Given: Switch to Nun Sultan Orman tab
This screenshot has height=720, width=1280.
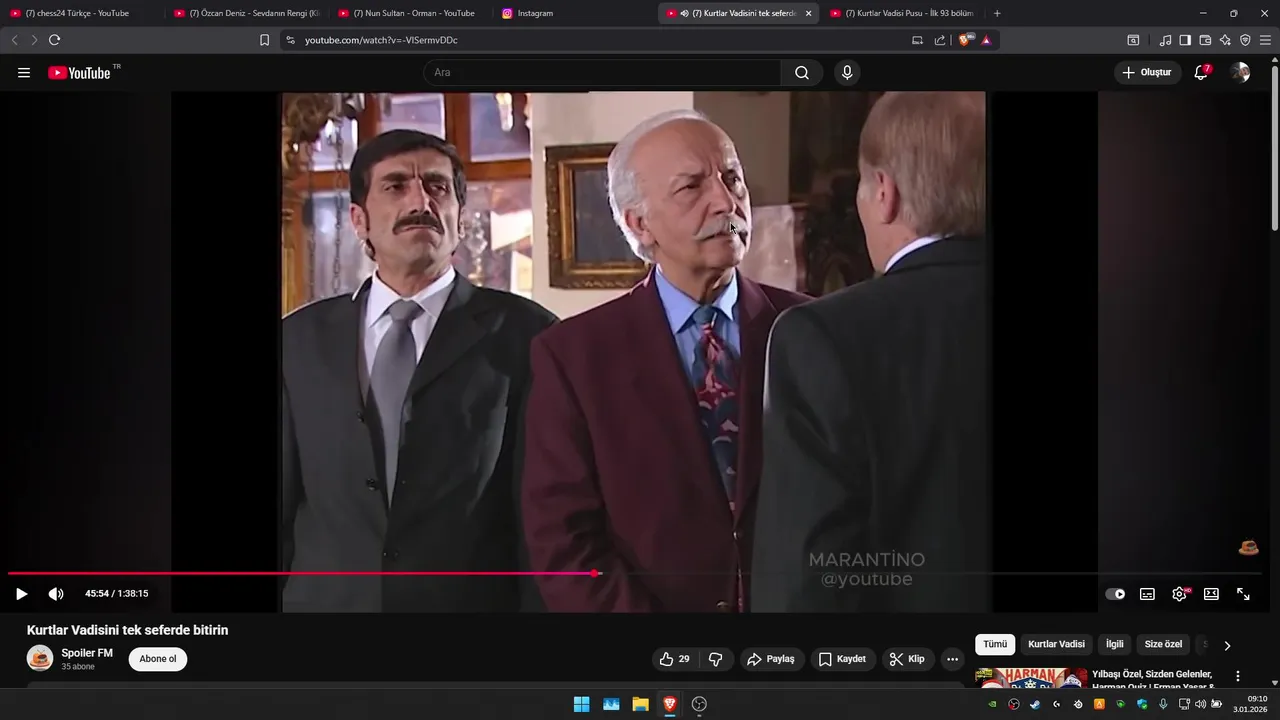Looking at the screenshot, I should 410,13.
